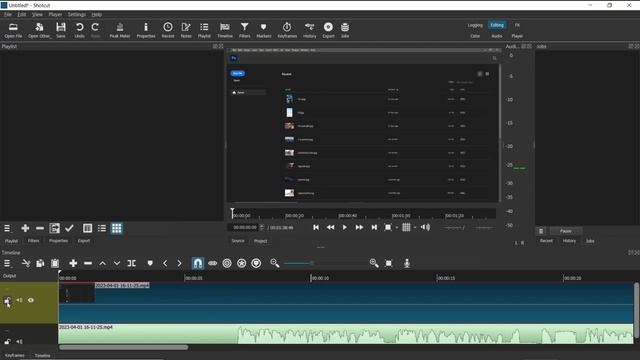Switch to the FX layout
The width and height of the screenshot is (640, 360).
[517, 25]
